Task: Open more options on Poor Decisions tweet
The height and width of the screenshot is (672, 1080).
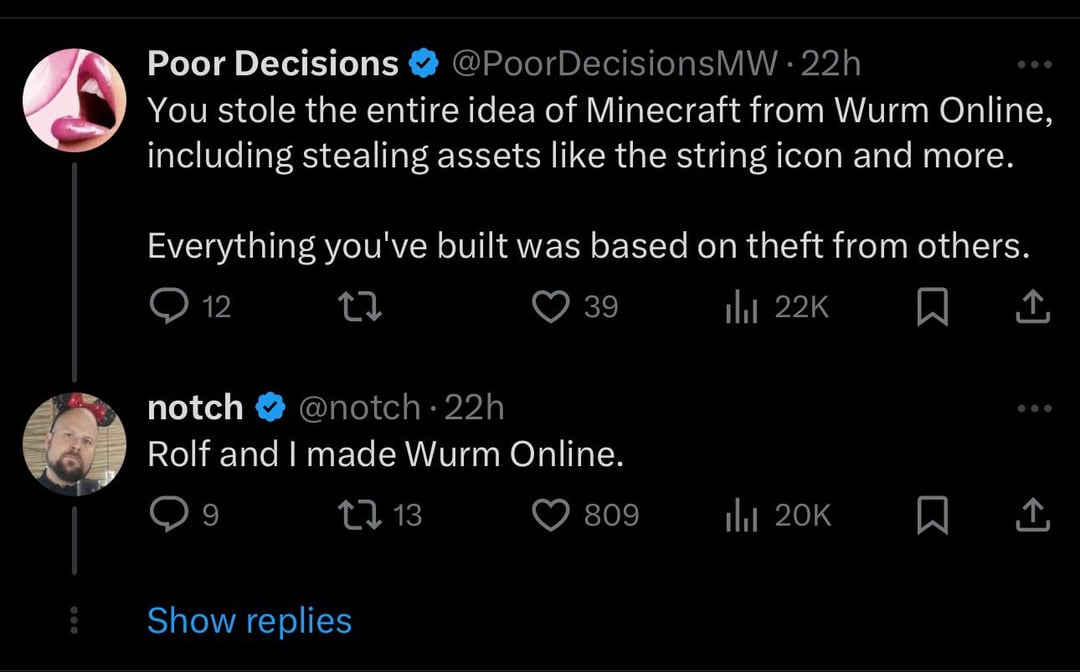Action: coord(1035,65)
